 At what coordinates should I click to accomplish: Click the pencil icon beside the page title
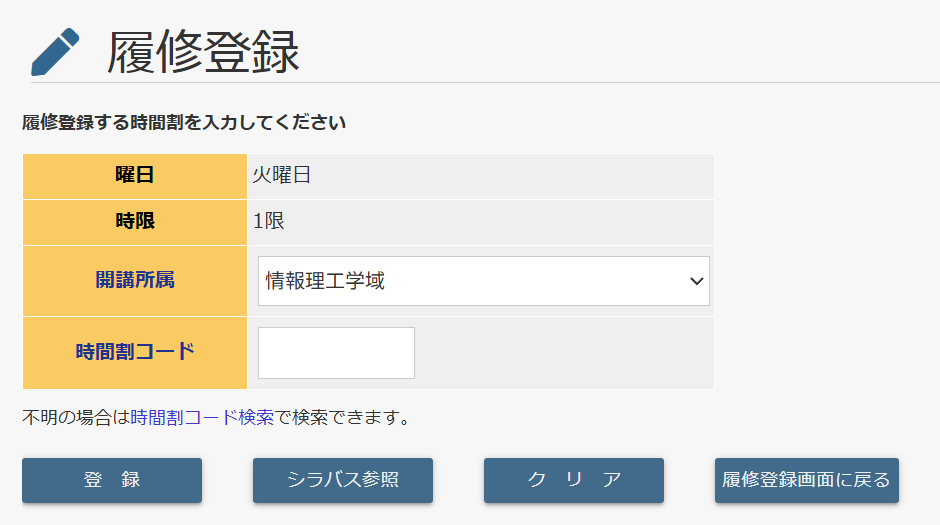[x=55, y=52]
